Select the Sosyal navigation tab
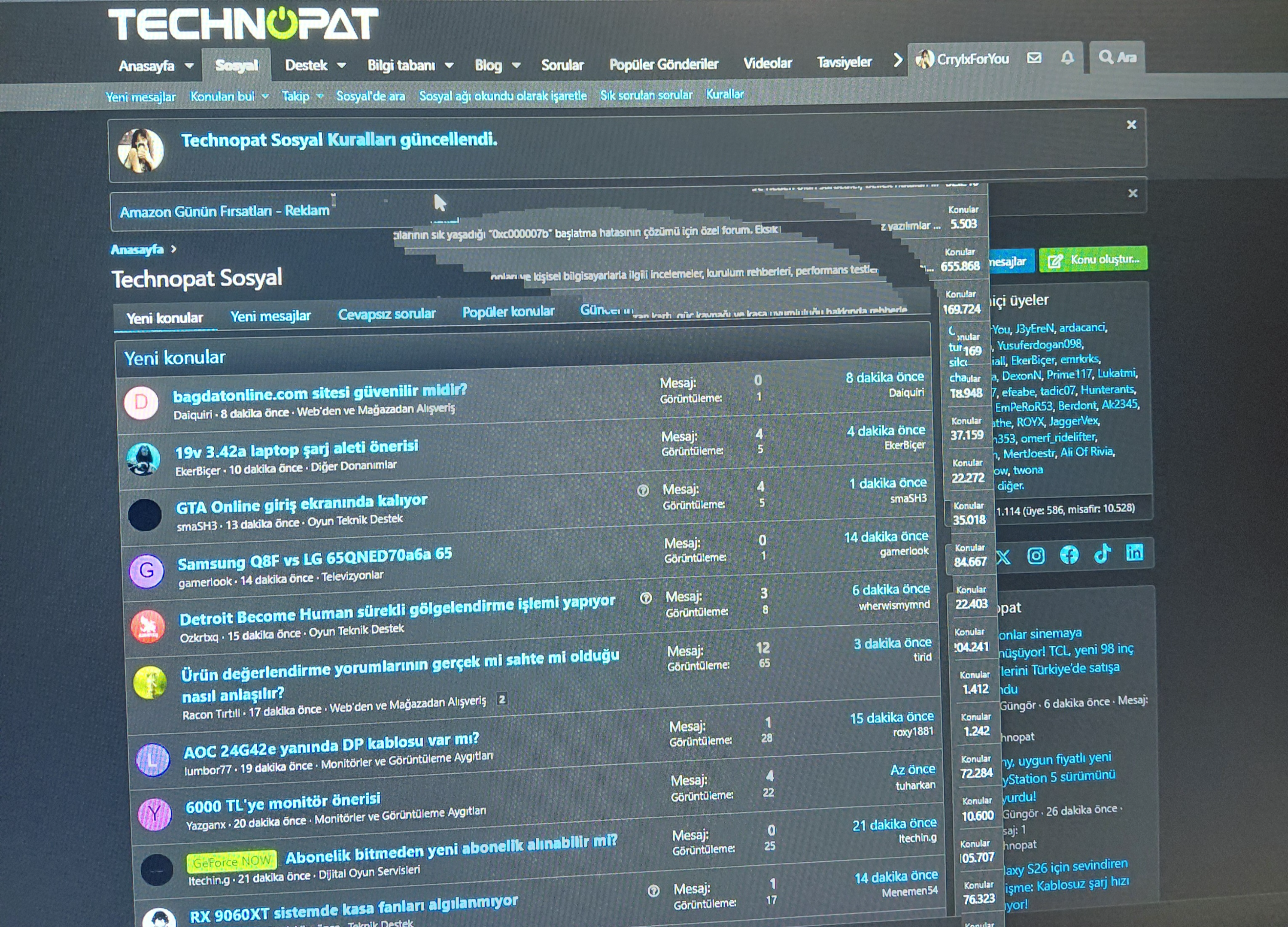 coord(236,65)
